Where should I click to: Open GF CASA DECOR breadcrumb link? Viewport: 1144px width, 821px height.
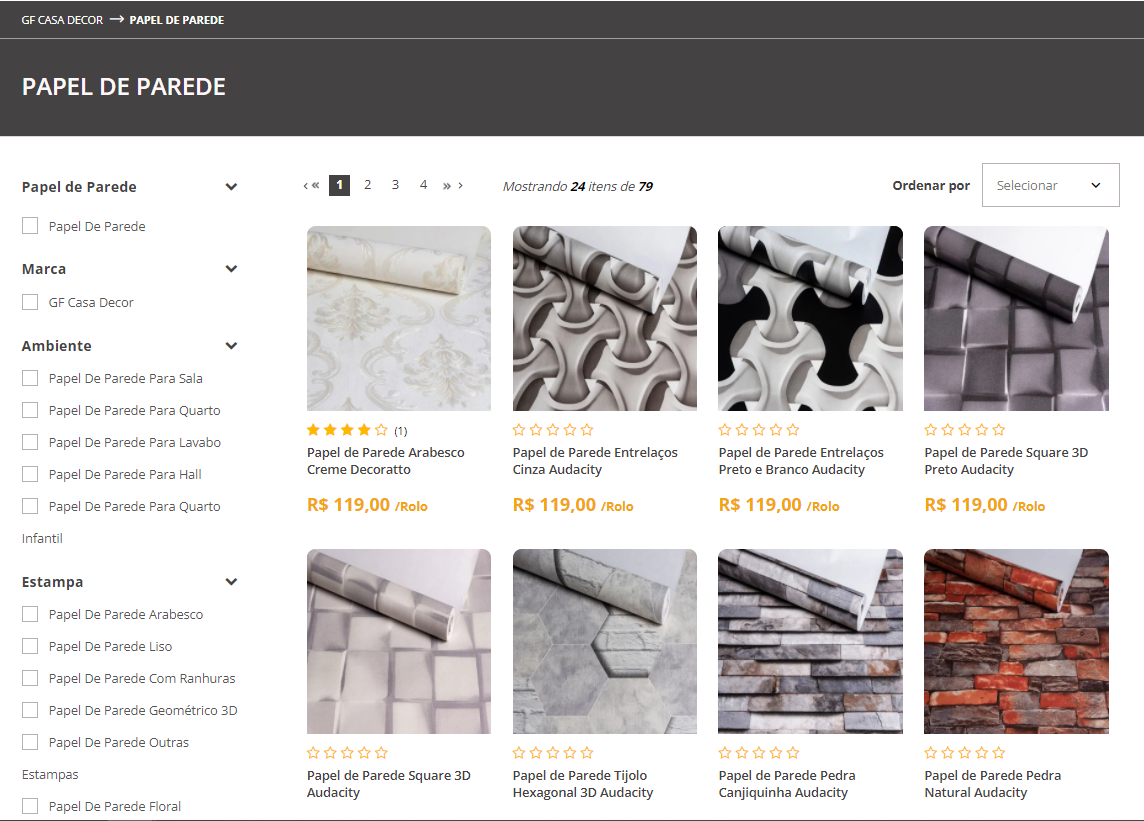point(62,20)
